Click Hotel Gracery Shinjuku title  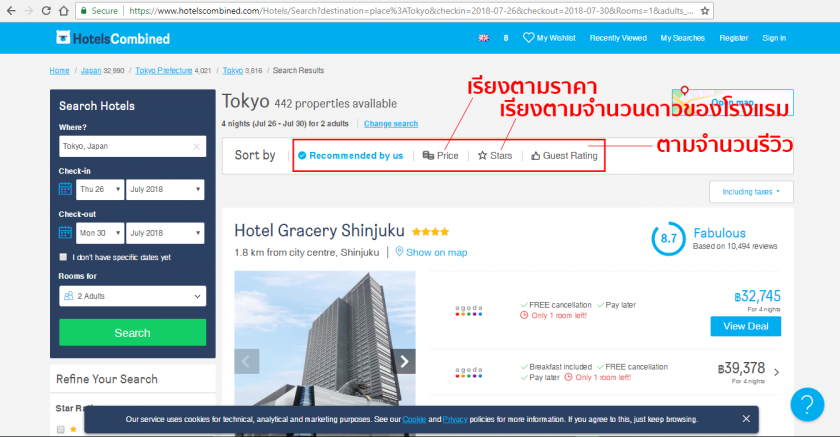point(319,230)
